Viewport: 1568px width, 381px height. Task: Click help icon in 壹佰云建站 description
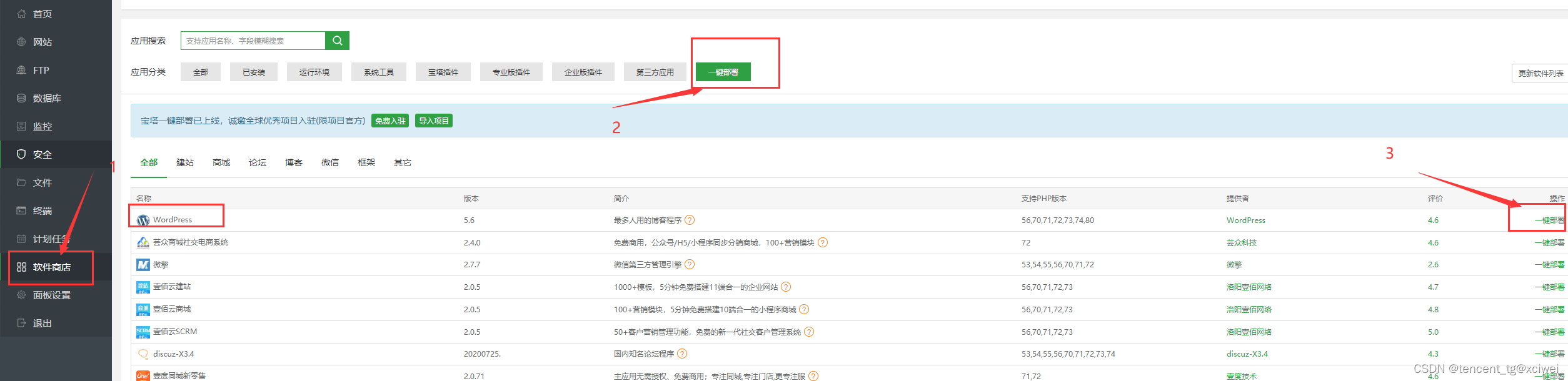pos(786,287)
